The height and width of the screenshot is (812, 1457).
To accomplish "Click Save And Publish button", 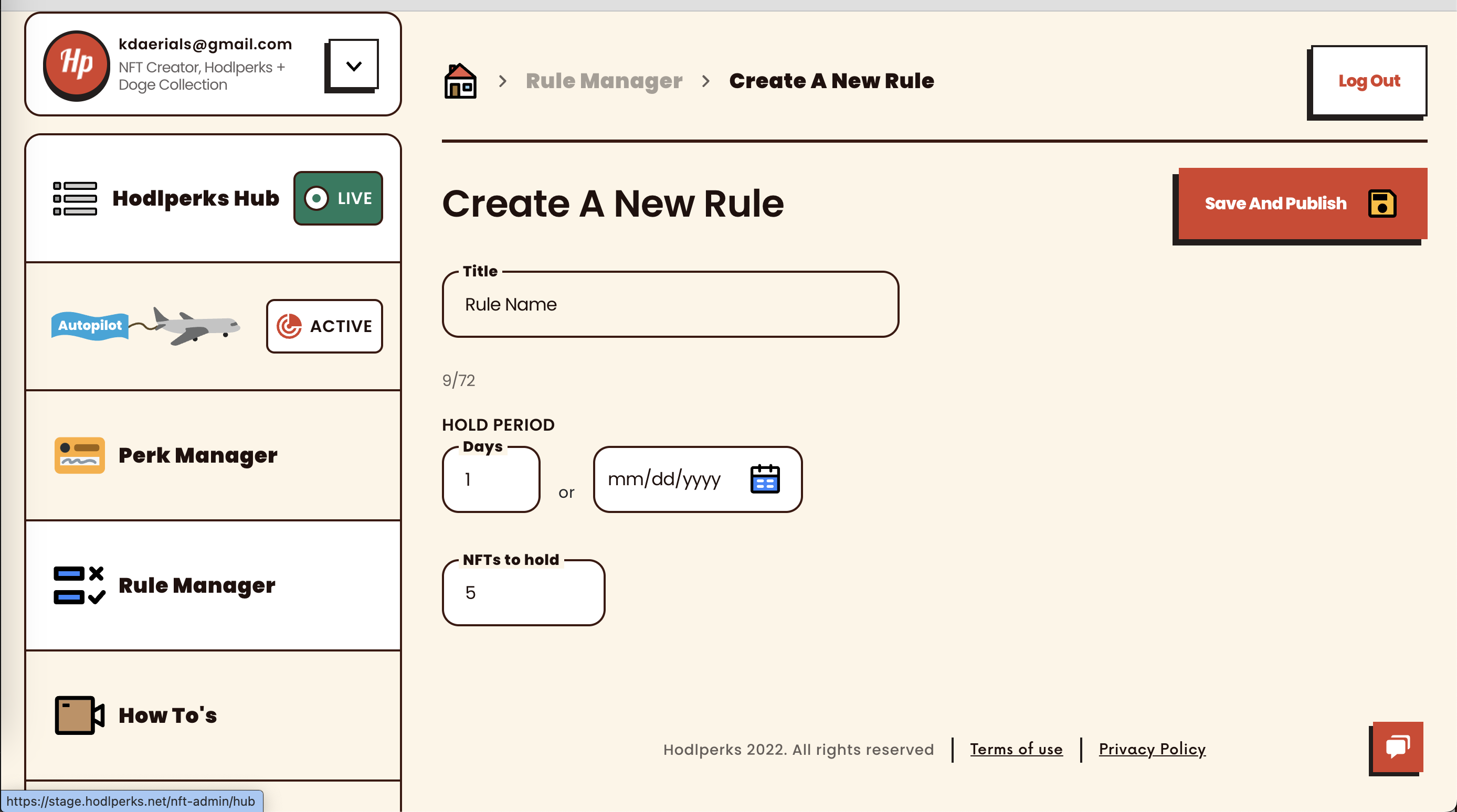I will coord(1303,203).
